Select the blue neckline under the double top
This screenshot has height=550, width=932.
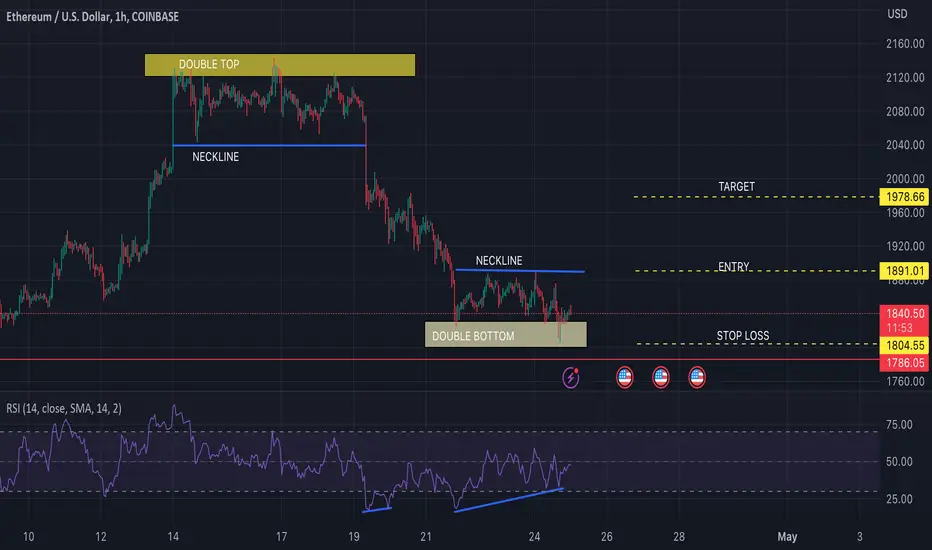(269, 145)
